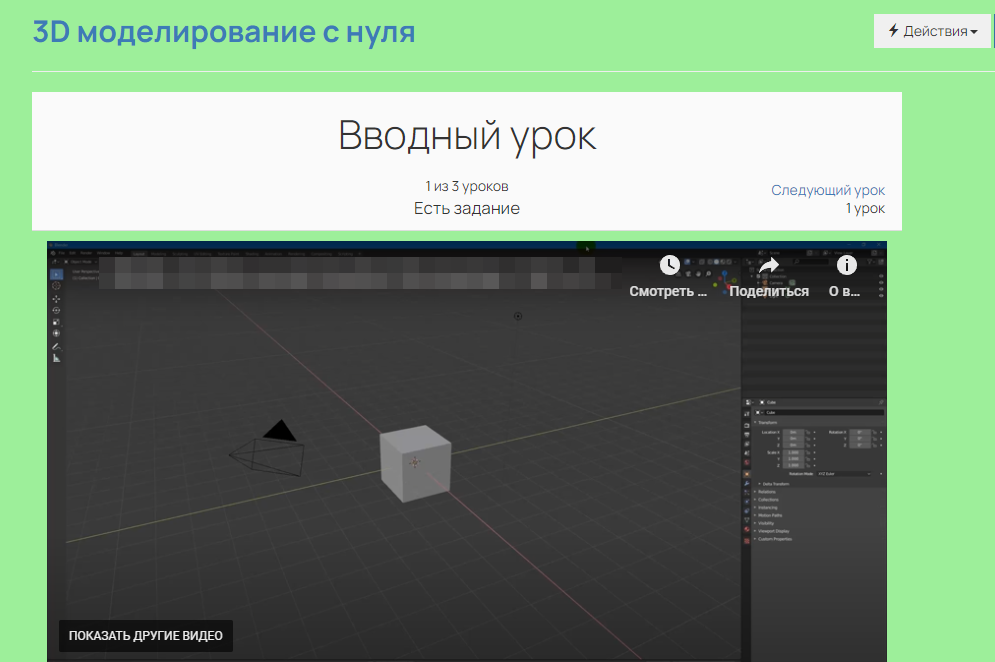Screen dimensions: 995x662
Task: Select Blender's Transform tool in video
Action: (x=56, y=333)
